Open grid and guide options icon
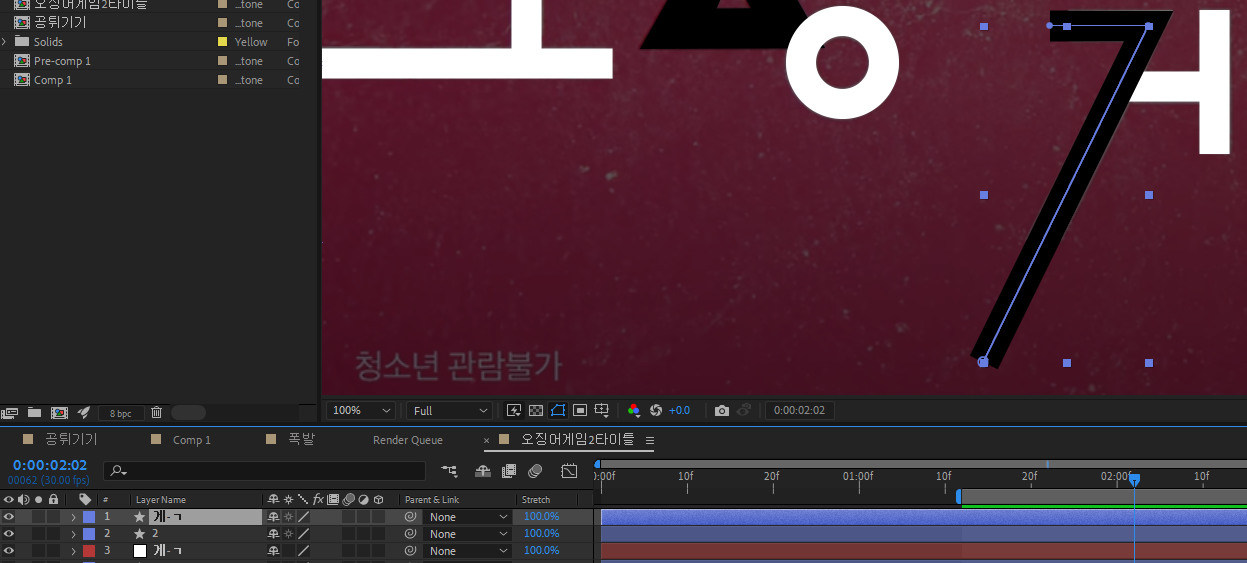The image size is (1247, 563). [x=602, y=410]
